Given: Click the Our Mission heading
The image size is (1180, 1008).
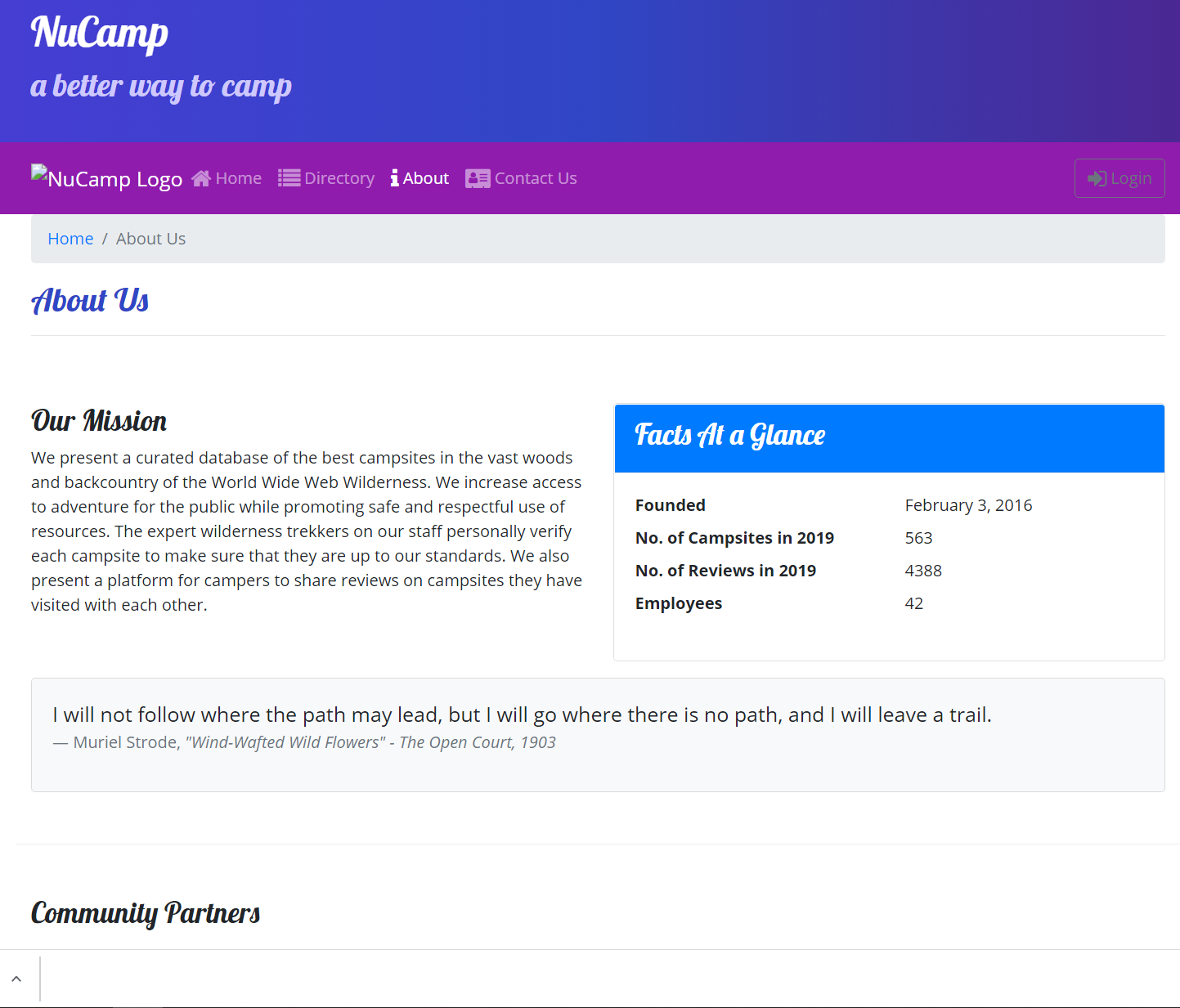Looking at the screenshot, I should pyautogui.click(x=99, y=421).
